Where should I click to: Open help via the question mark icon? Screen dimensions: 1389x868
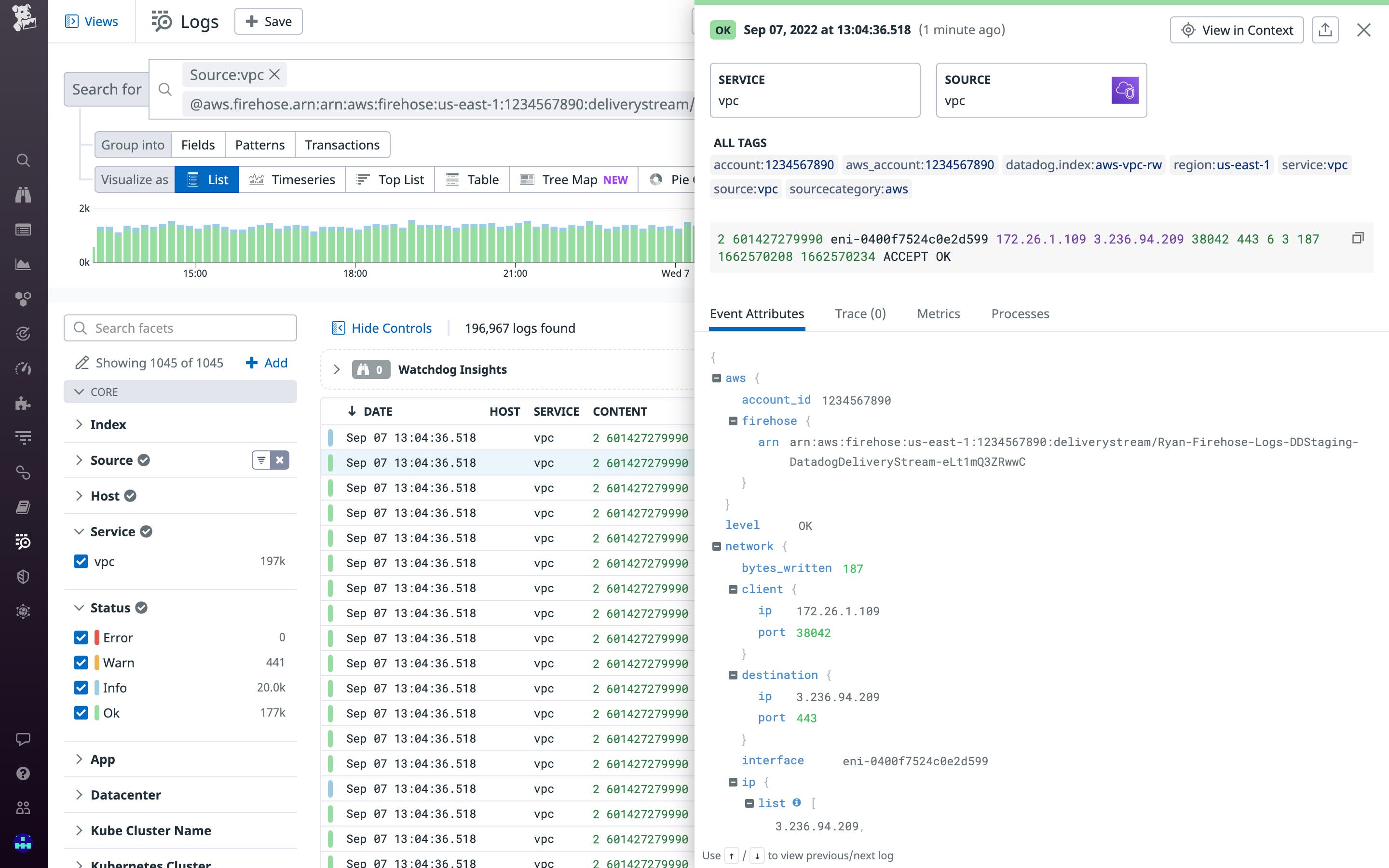[23, 773]
